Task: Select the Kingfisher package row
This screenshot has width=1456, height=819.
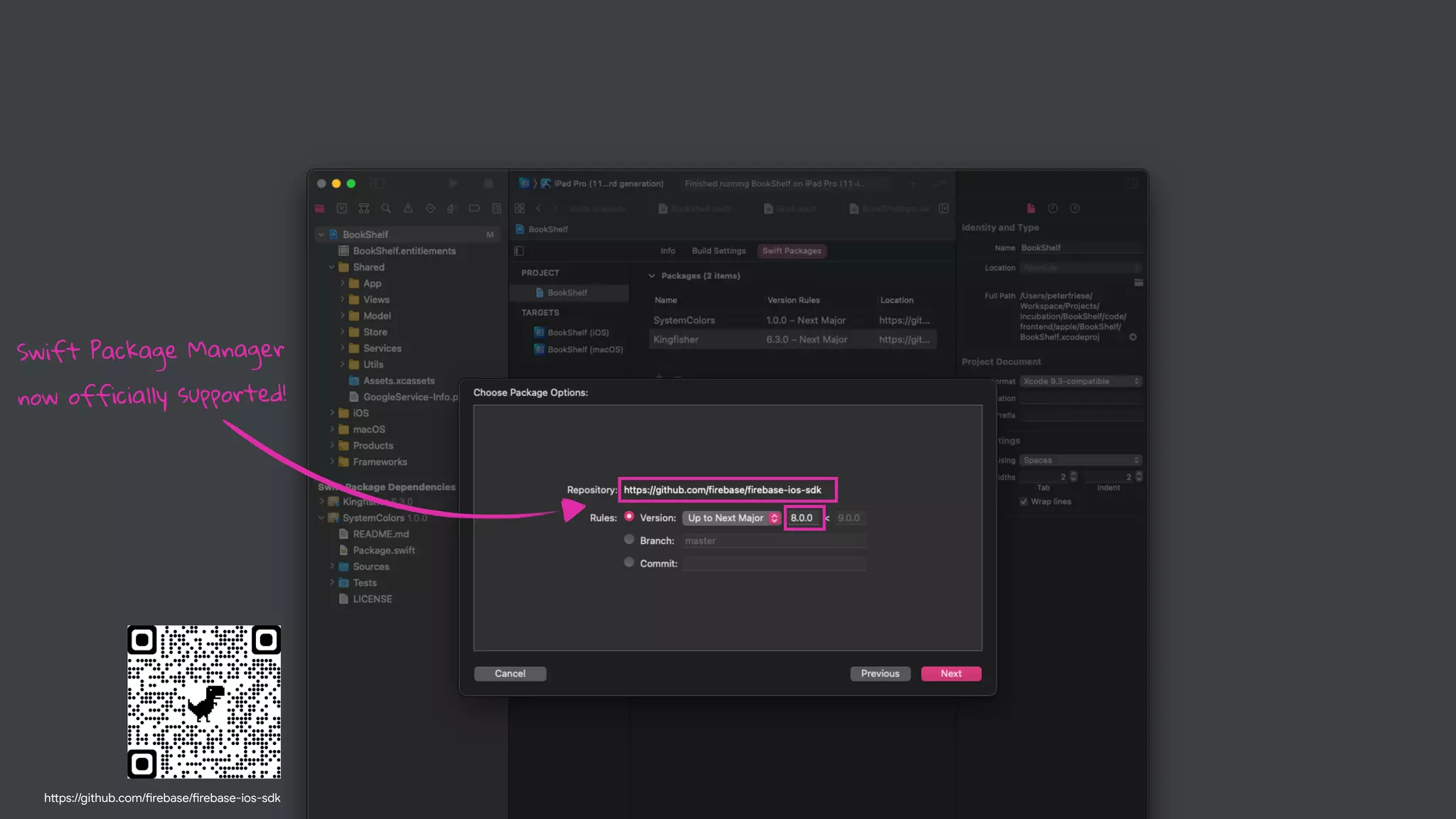Action: tap(793, 340)
